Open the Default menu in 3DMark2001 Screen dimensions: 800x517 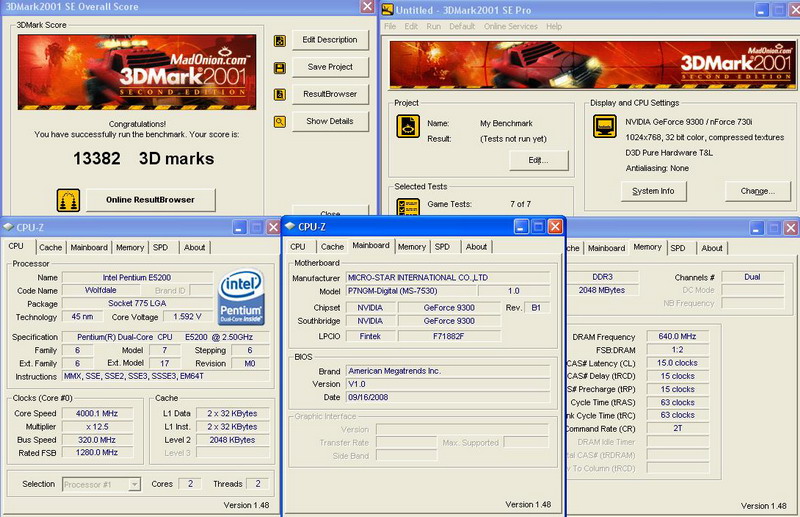[462, 26]
